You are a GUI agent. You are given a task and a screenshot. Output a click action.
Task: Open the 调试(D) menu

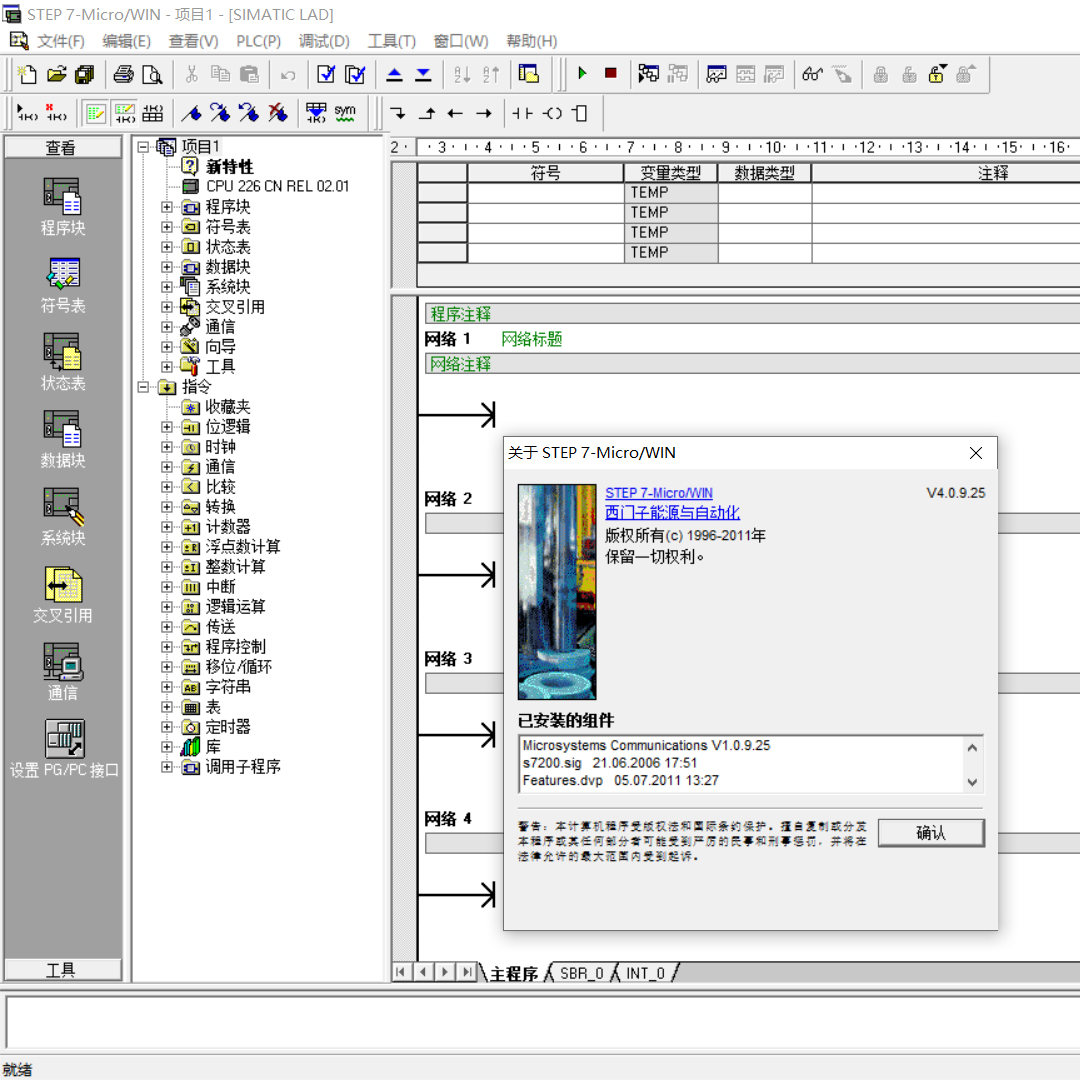(x=324, y=41)
